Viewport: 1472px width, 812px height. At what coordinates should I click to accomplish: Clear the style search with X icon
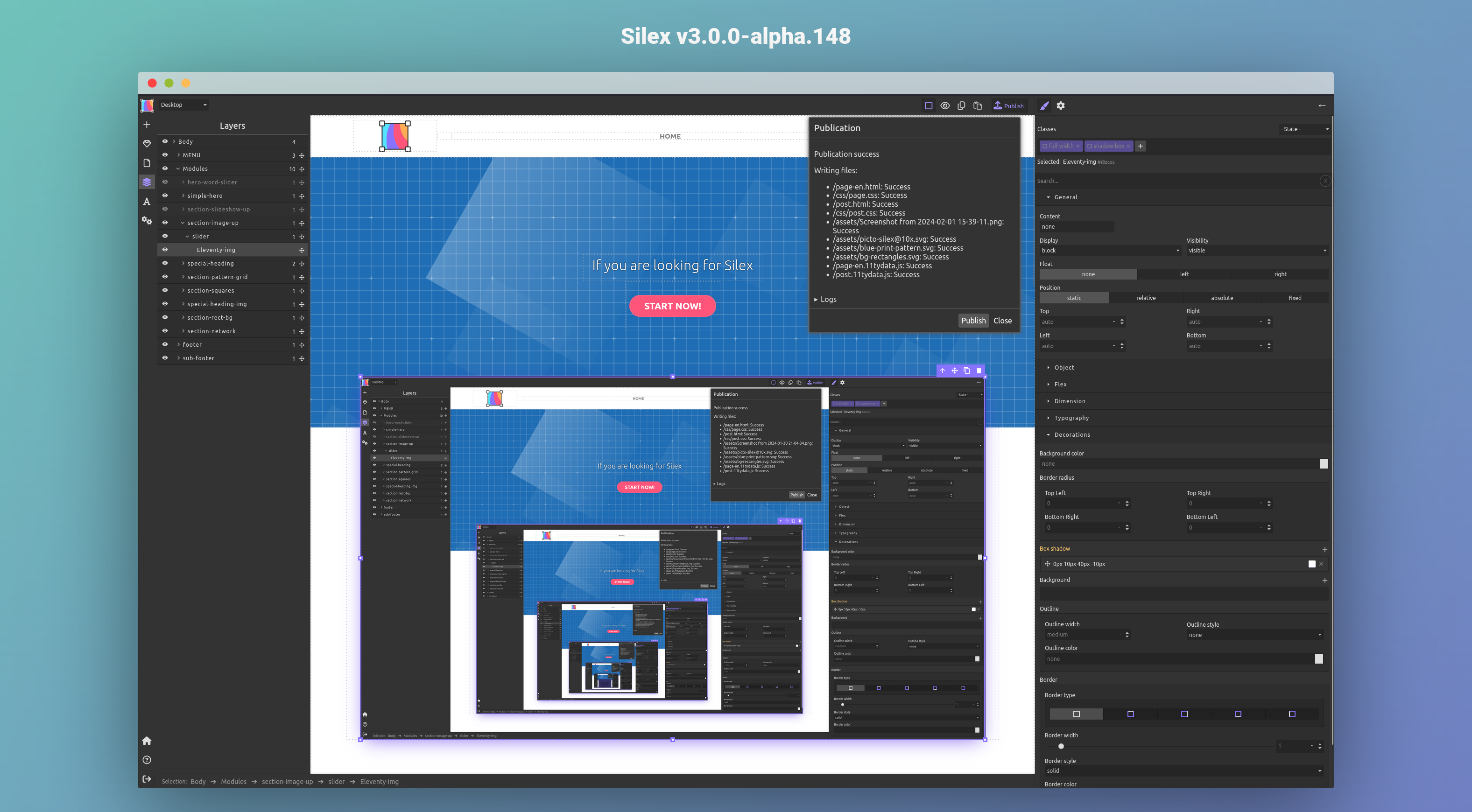[x=1325, y=181]
